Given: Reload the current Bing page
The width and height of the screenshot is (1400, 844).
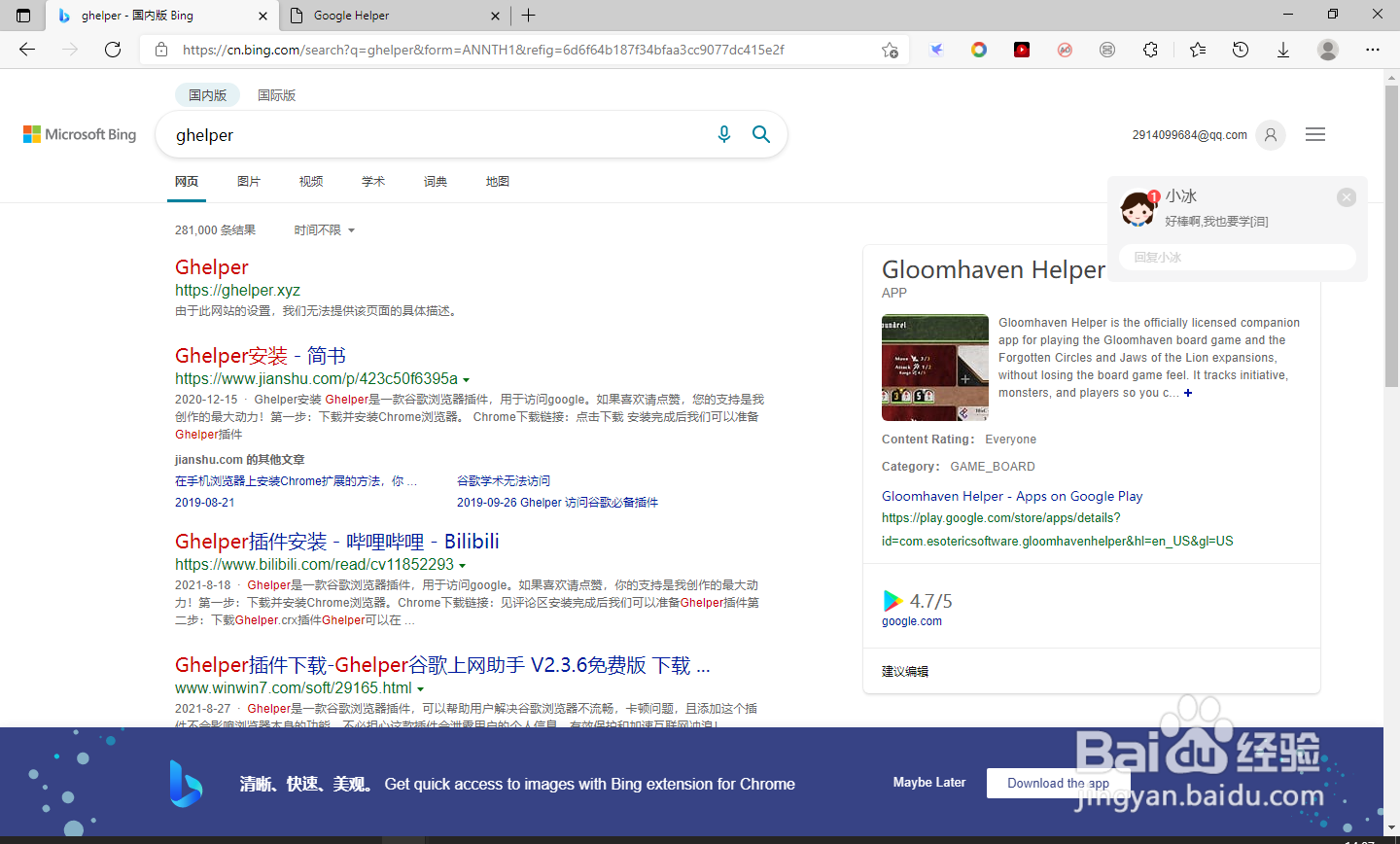Looking at the screenshot, I should click(113, 50).
